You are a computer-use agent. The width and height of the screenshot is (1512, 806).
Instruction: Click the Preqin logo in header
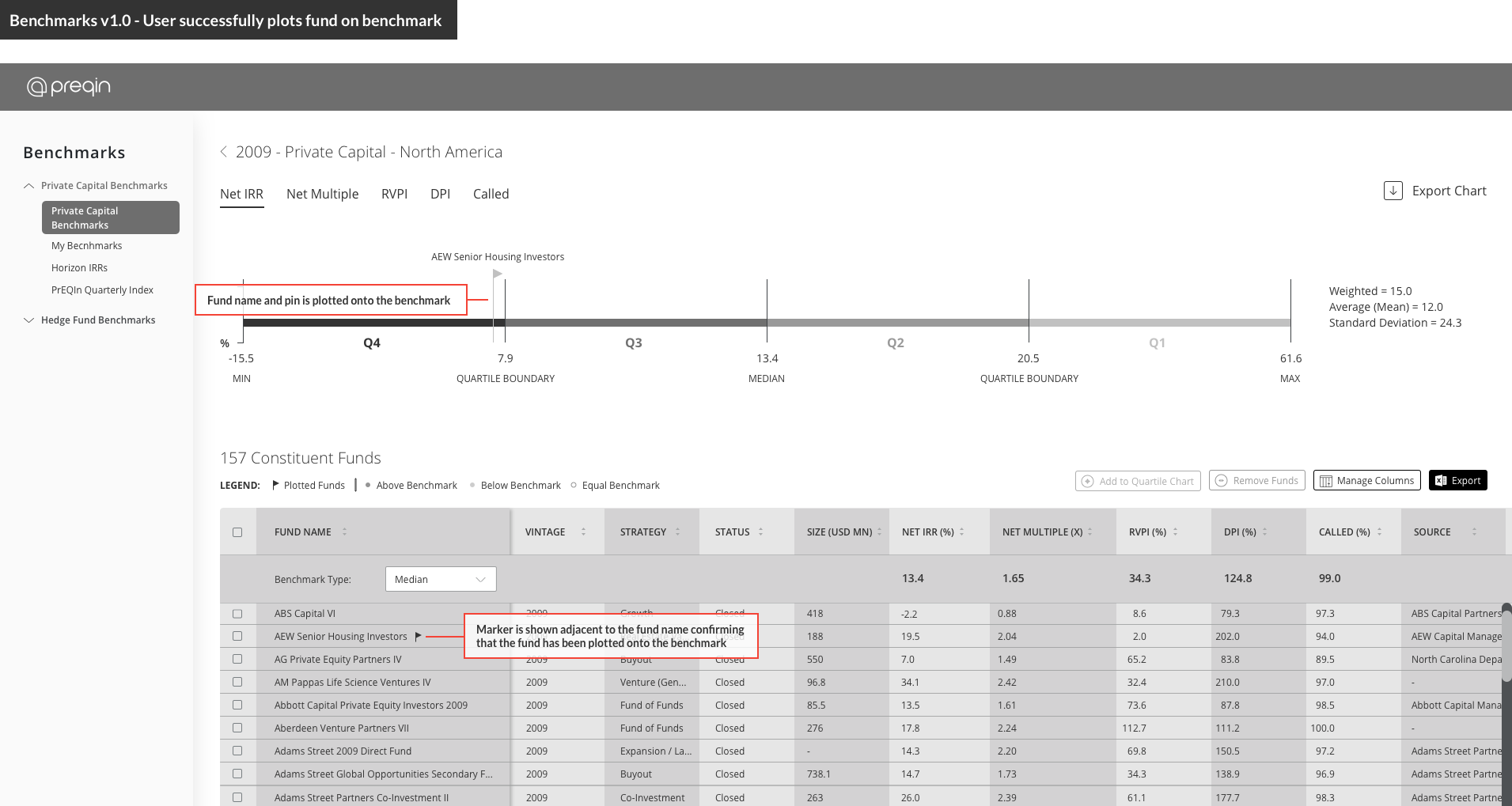coord(69,86)
